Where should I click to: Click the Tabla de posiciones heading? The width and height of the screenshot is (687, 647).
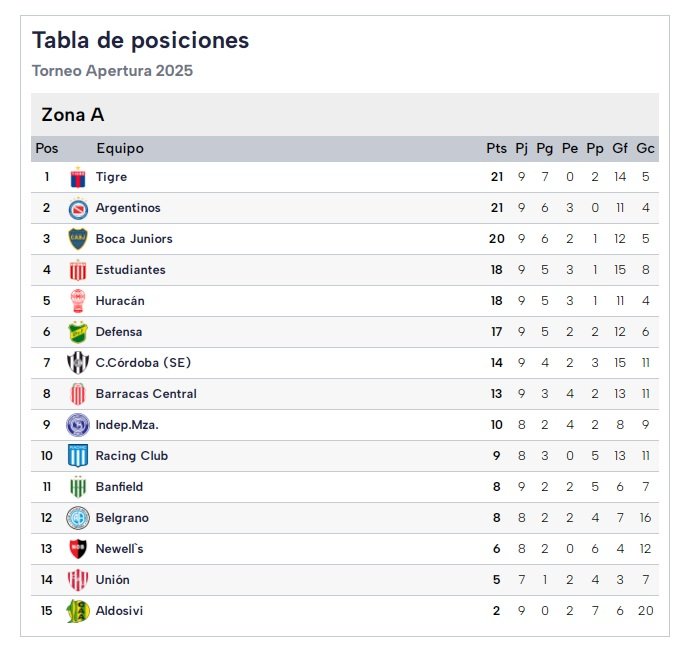click(141, 41)
